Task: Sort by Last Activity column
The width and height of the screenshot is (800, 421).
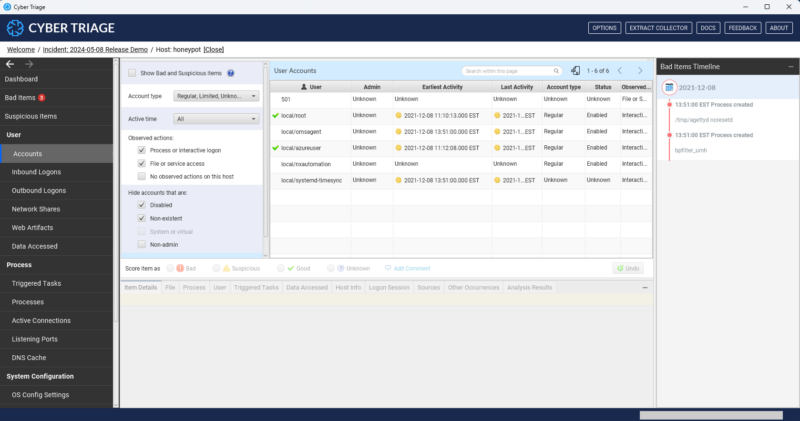Action: click(x=517, y=87)
